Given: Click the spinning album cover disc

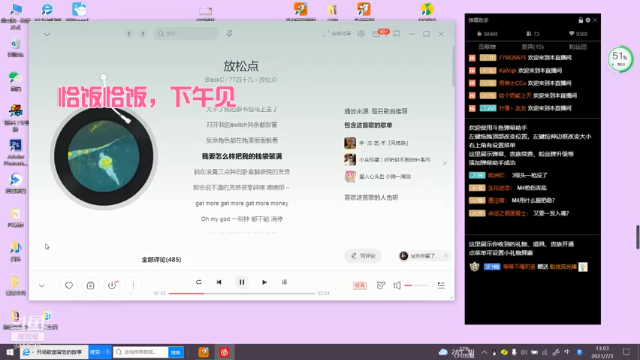Looking at the screenshot, I should tap(104, 156).
